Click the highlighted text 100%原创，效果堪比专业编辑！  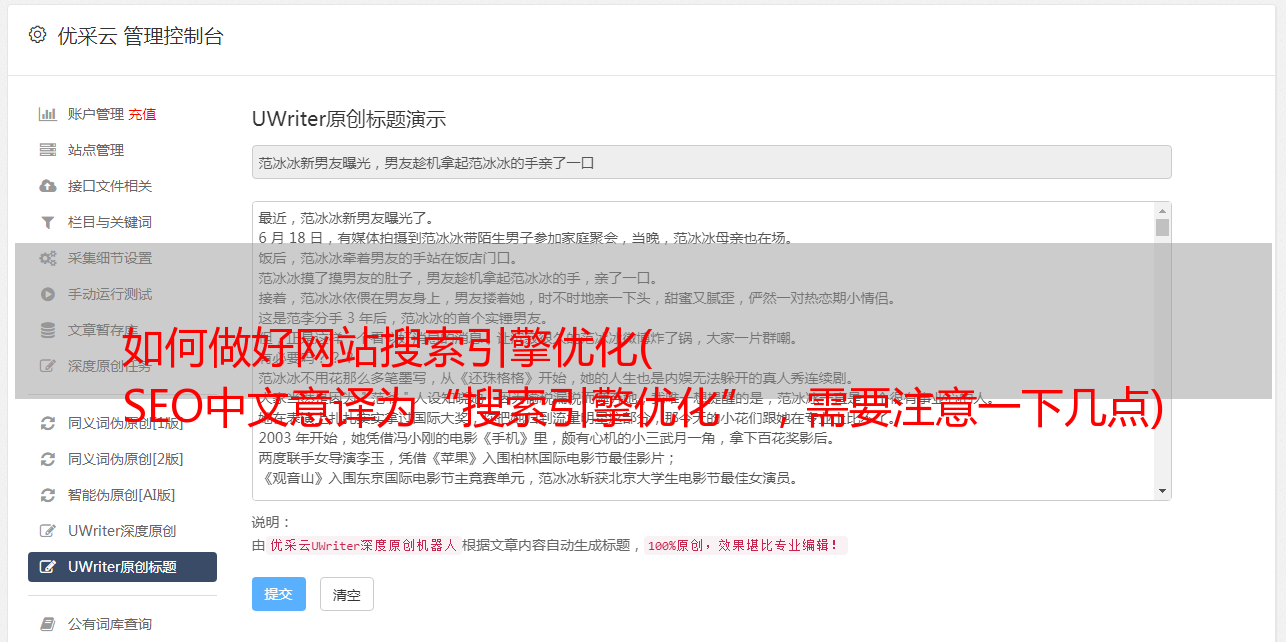coord(745,546)
